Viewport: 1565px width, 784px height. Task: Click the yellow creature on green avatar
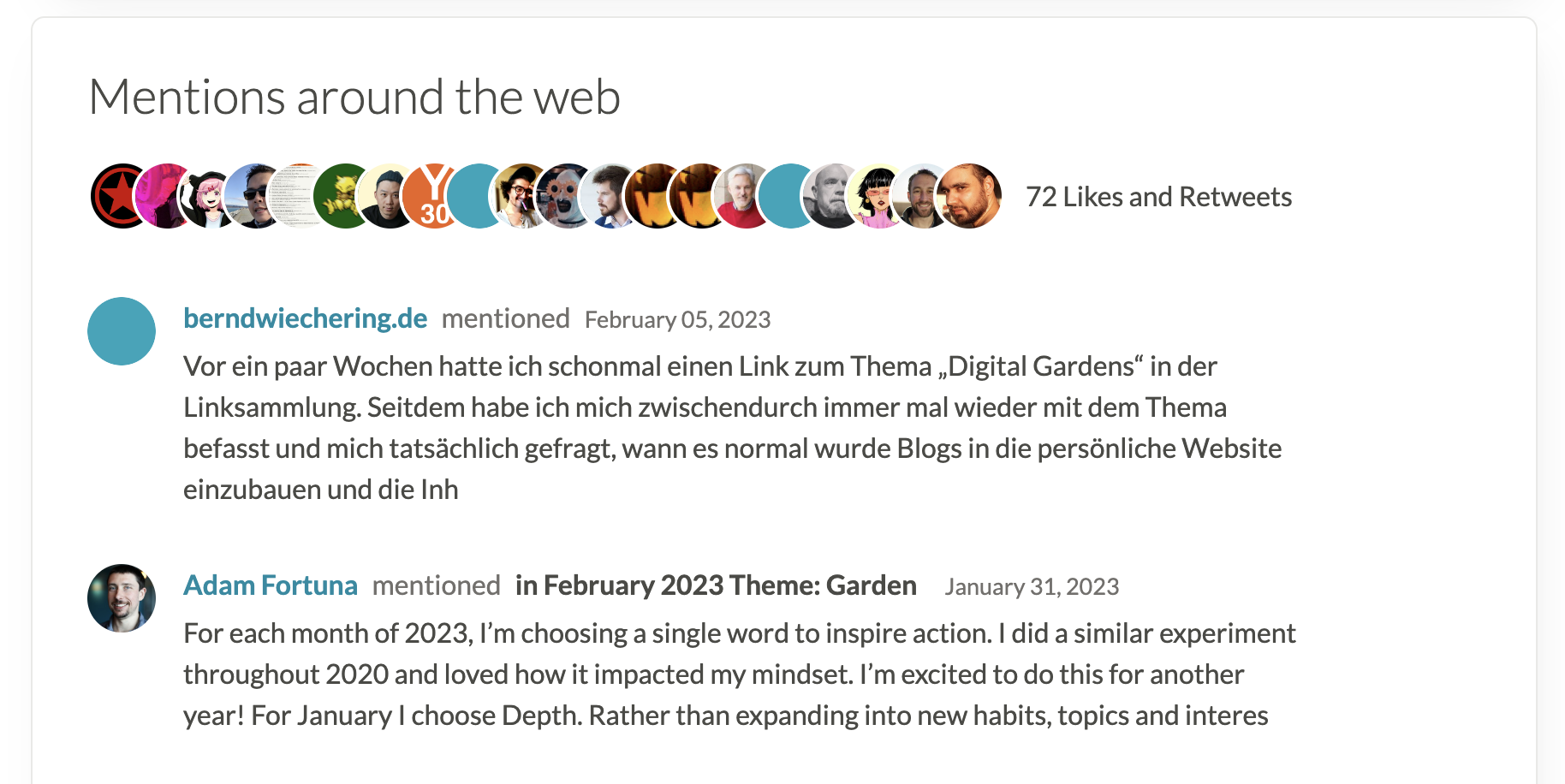342,195
